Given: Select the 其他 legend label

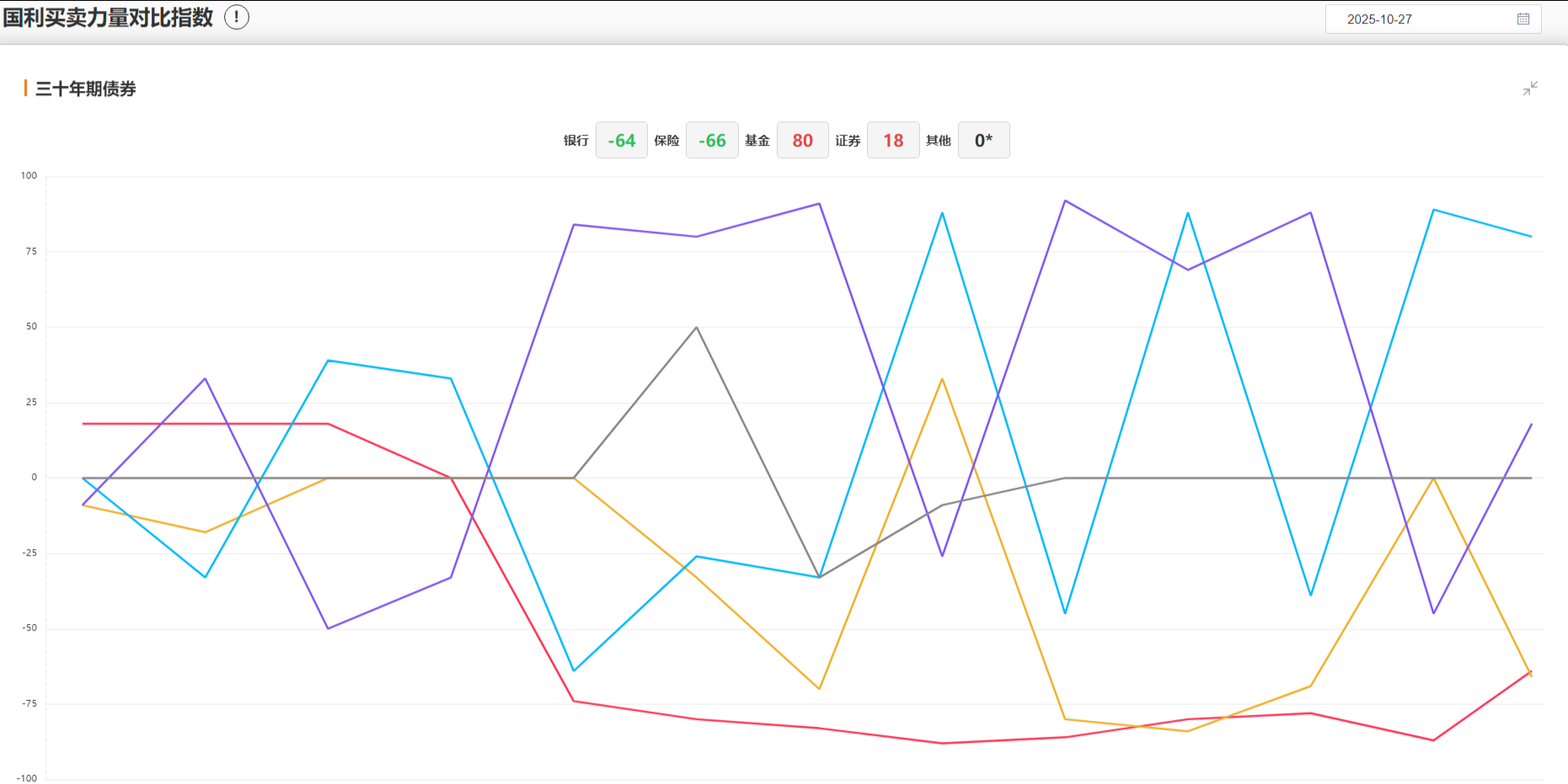Looking at the screenshot, I should pyautogui.click(x=939, y=141).
